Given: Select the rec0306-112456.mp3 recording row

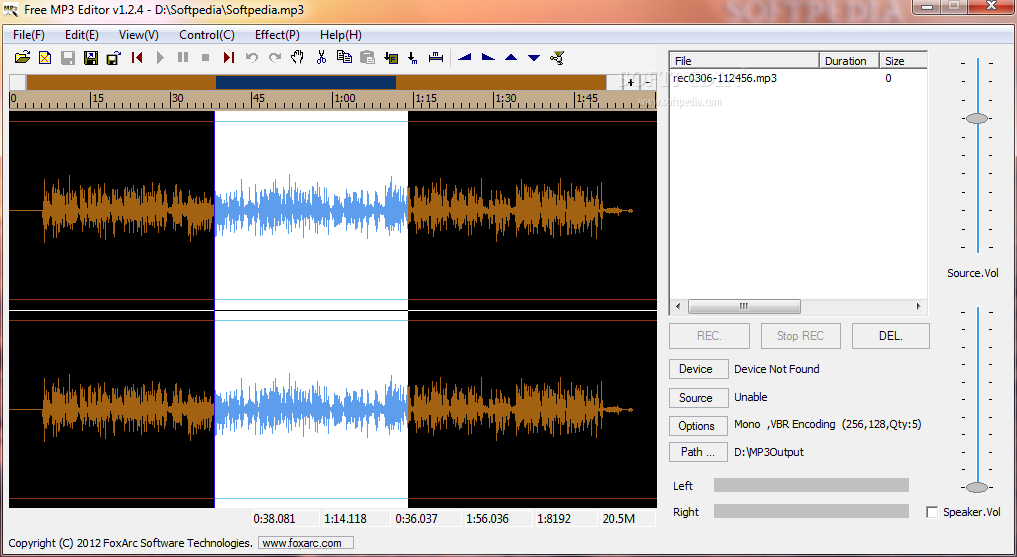Looking at the screenshot, I should tap(798, 78).
